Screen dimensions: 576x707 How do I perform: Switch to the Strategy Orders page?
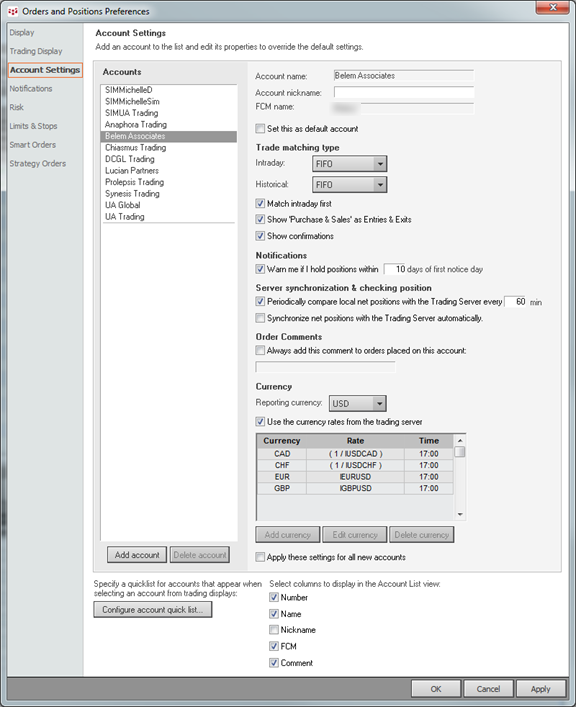coord(37,163)
